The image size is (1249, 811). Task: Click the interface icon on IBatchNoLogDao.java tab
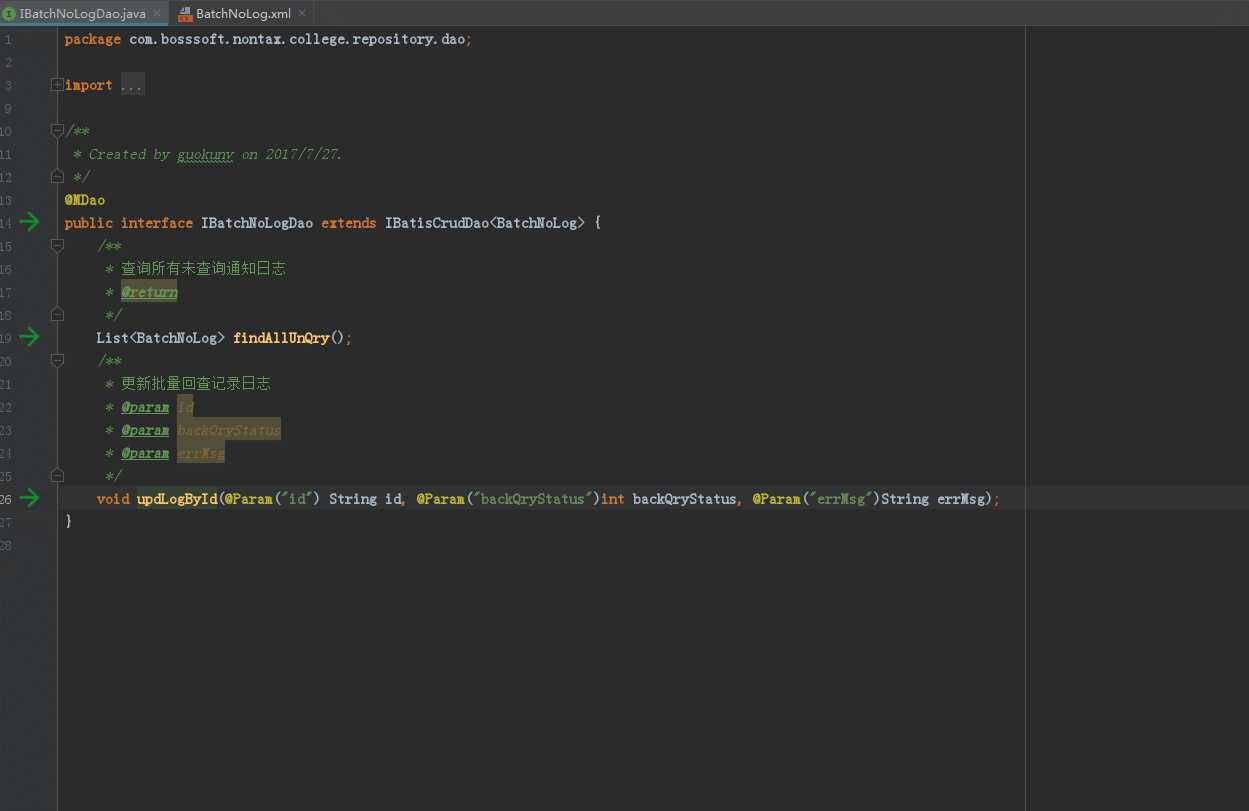coord(10,14)
